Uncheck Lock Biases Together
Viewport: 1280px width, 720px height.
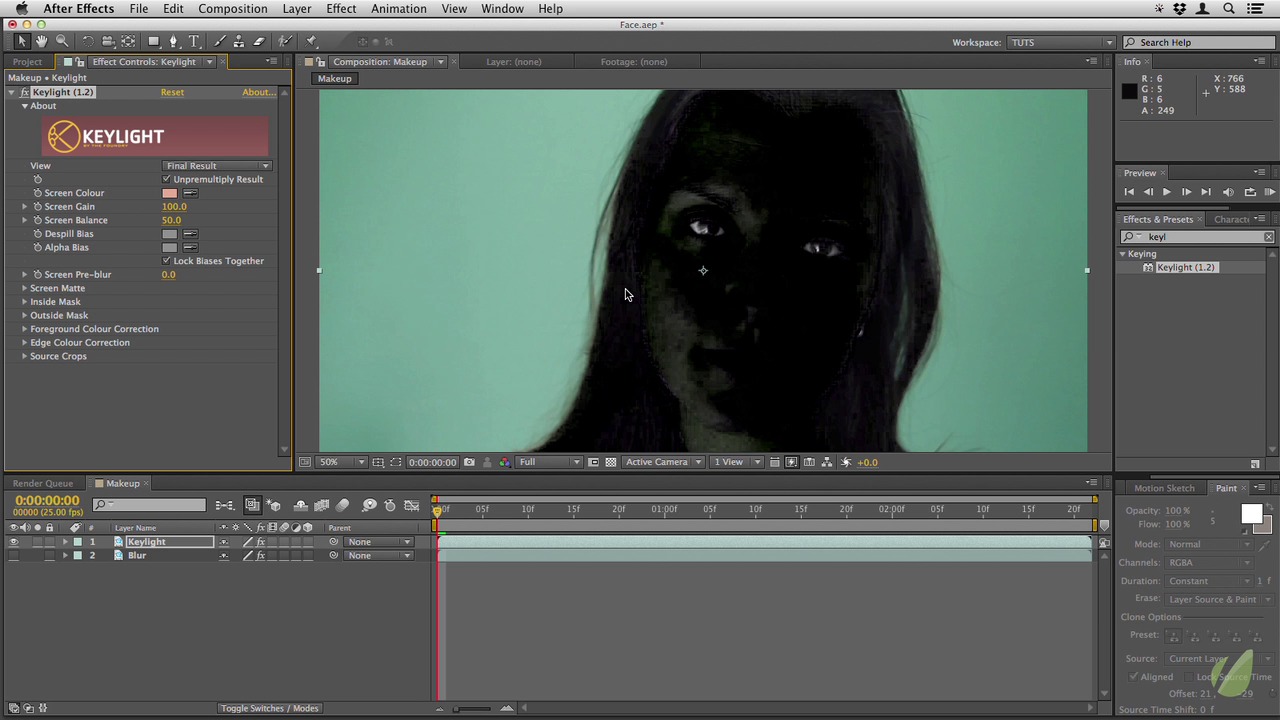pyautogui.click(x=167, y=261)
